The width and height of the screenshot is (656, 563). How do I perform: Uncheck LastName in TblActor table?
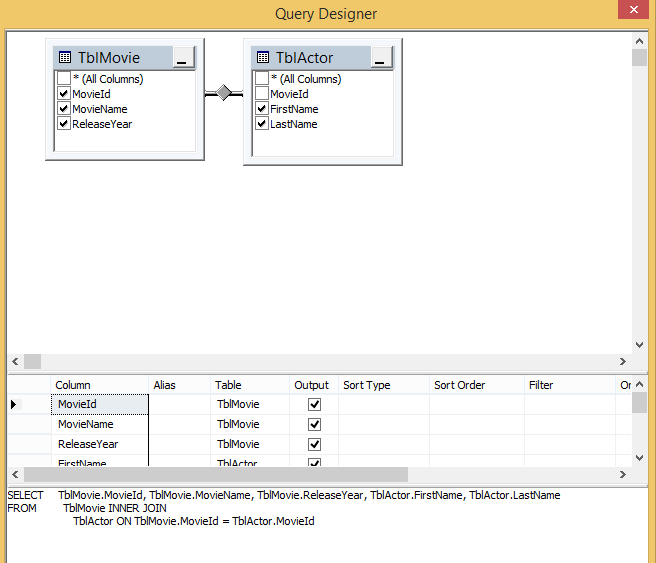point(261,124)
